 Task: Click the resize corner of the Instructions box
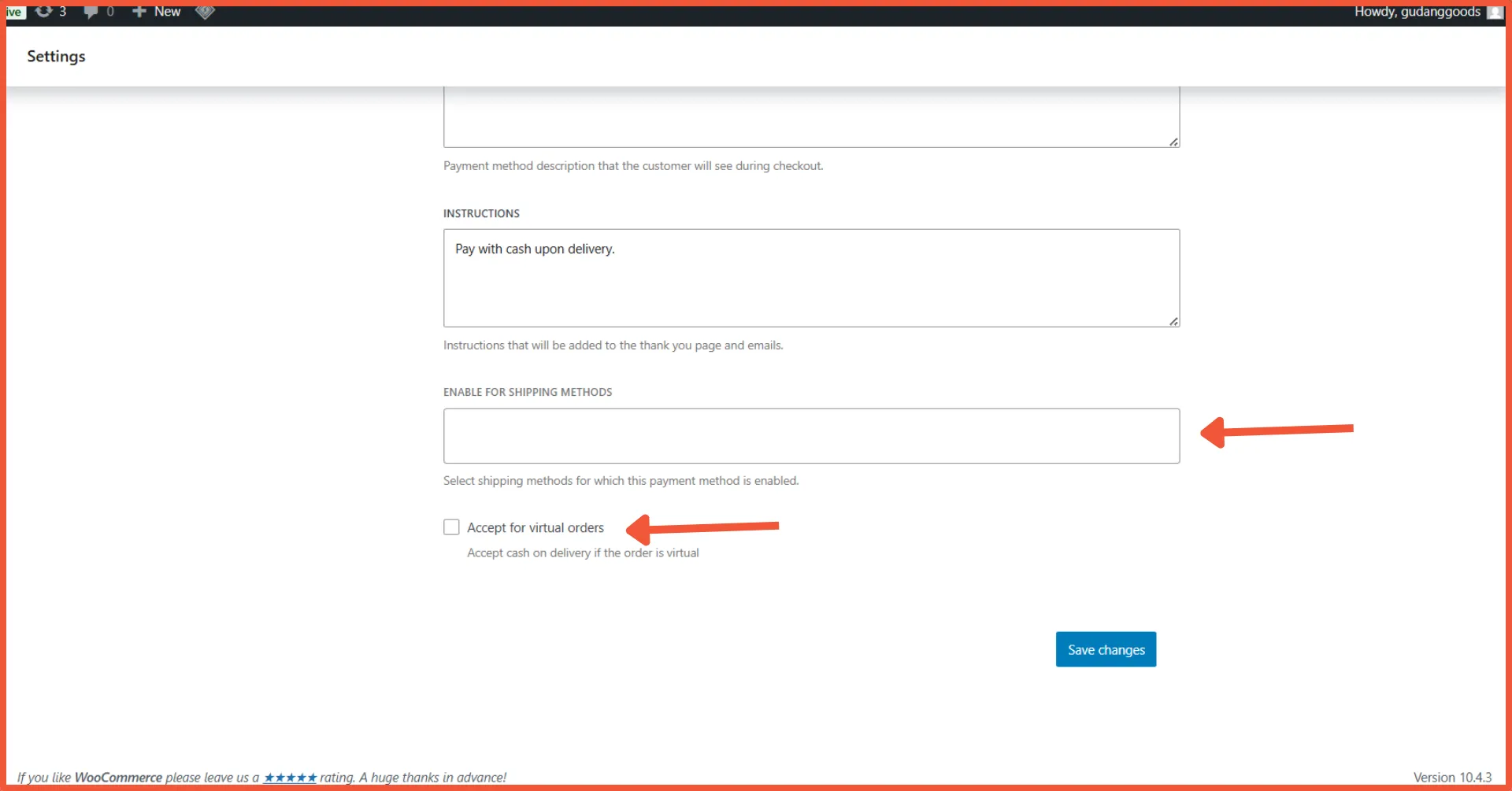1173,320
